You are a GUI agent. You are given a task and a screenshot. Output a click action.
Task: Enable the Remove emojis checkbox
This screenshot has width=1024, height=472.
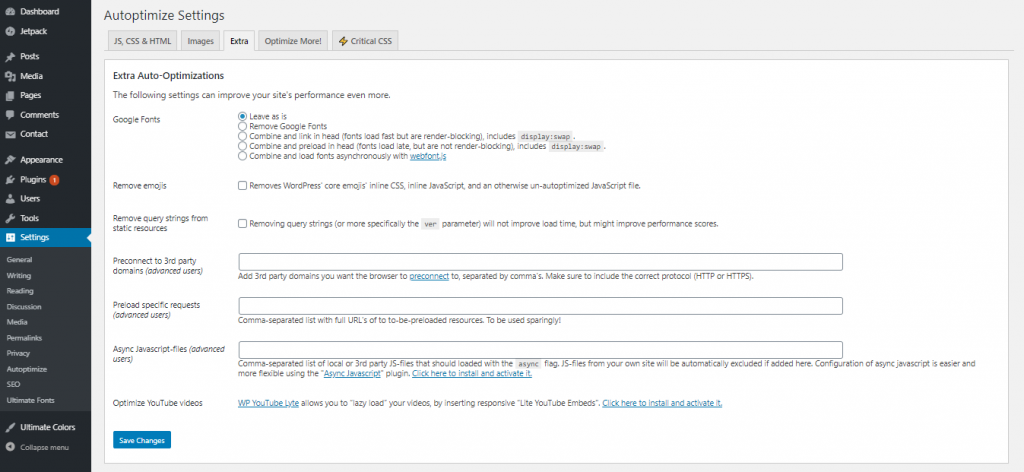(x=243, y=186)
